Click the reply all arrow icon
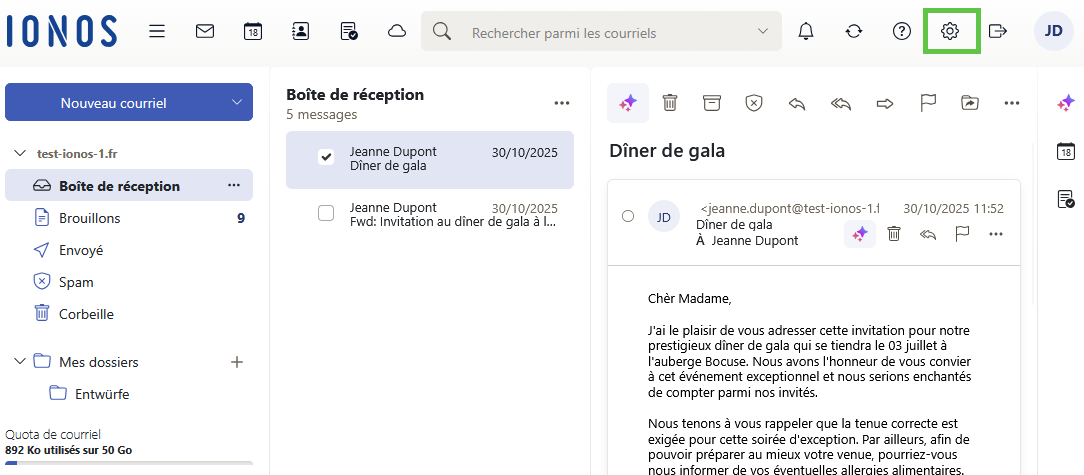Image resolution: width=1084 pixels, height=475 pixels. (840, 102)
